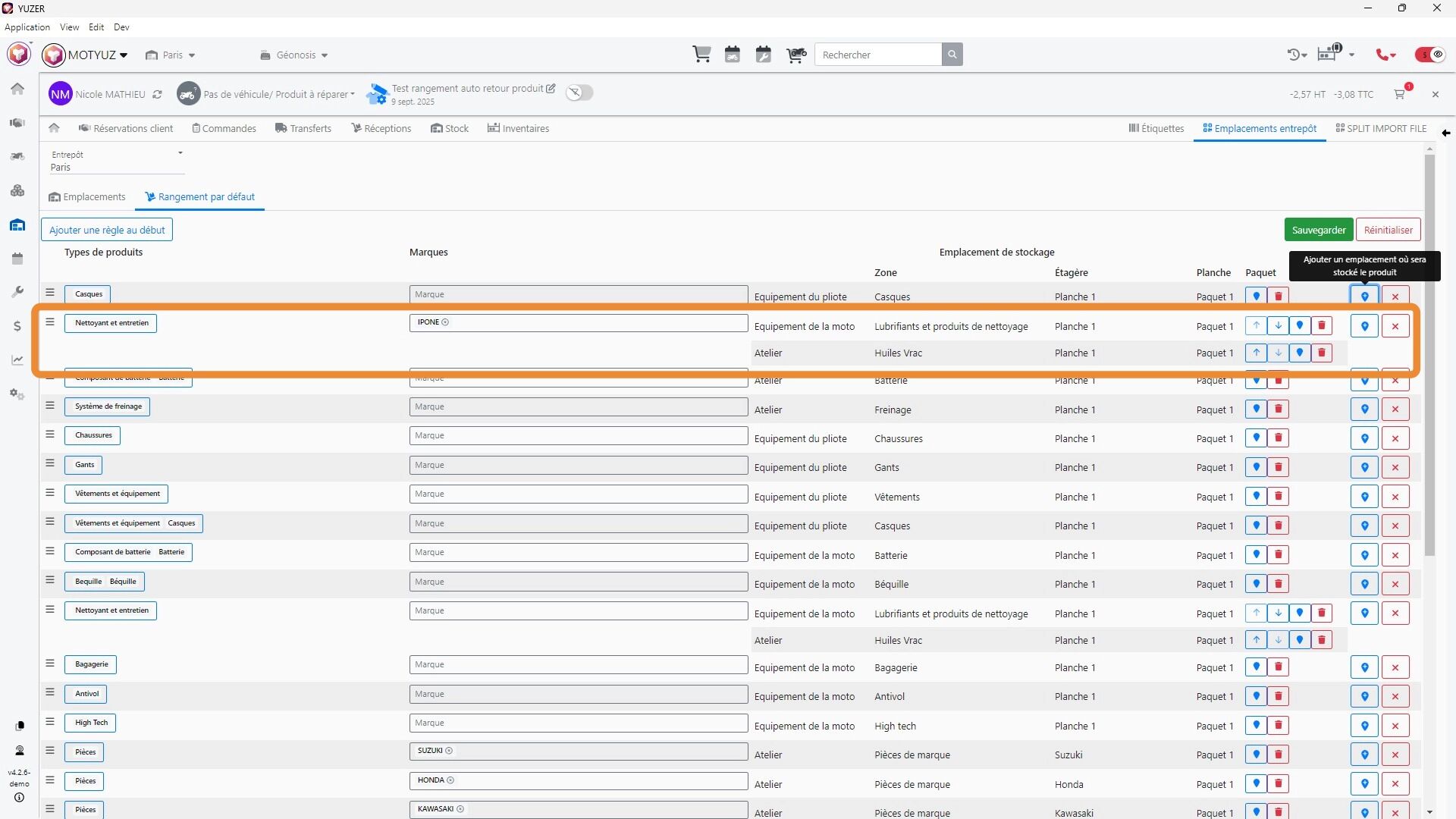Open the history clock dropdown
This screenshot has width=1456, height=819.
click(1297, 55)
